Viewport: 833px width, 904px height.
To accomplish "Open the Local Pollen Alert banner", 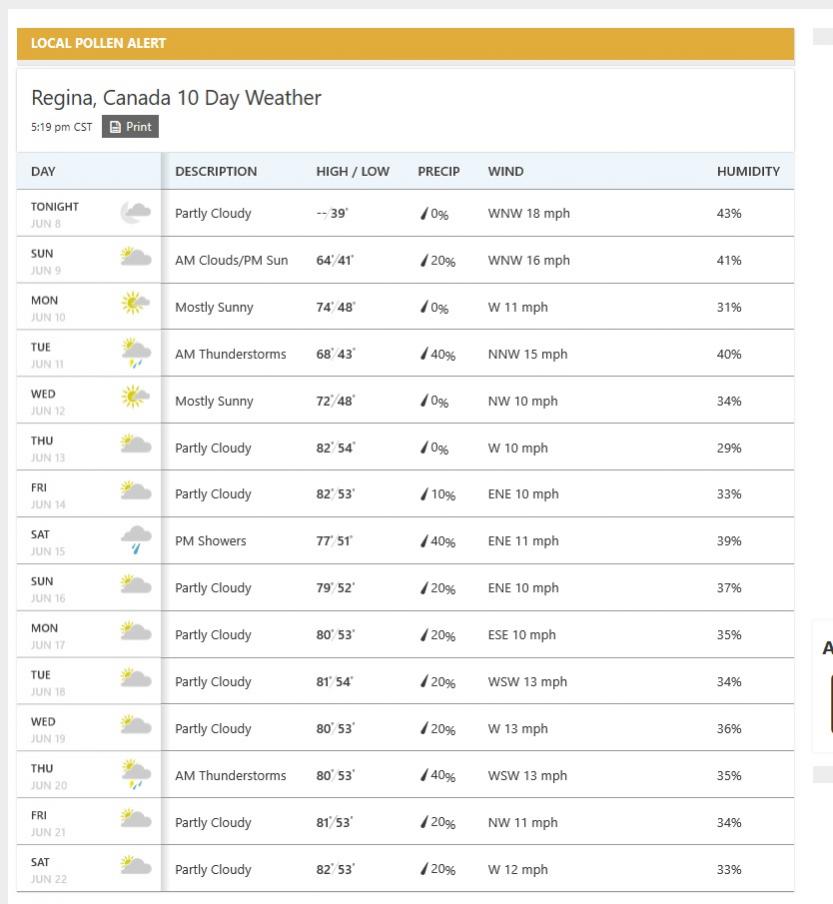I will (x=405, y=43).
